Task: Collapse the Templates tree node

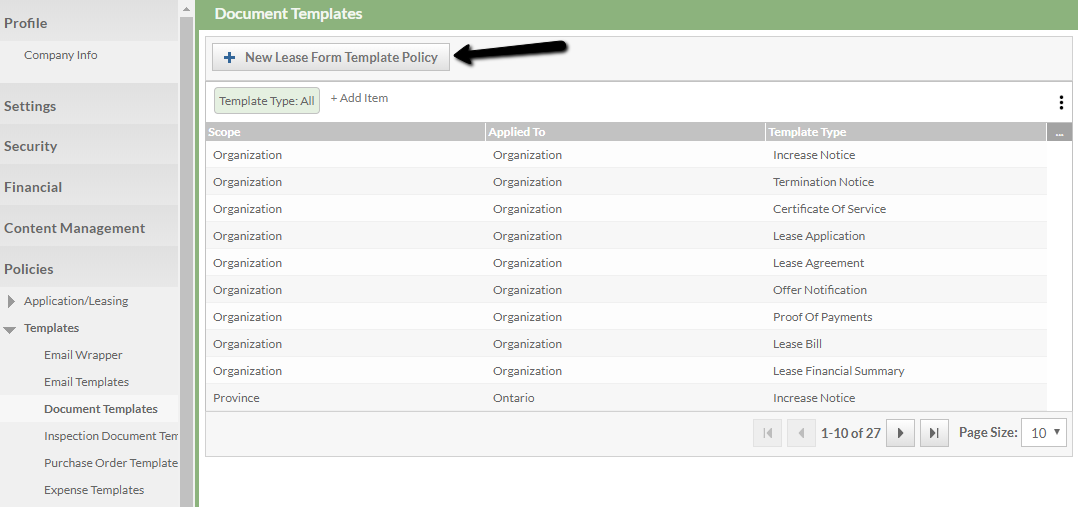Action: (10, 329)
